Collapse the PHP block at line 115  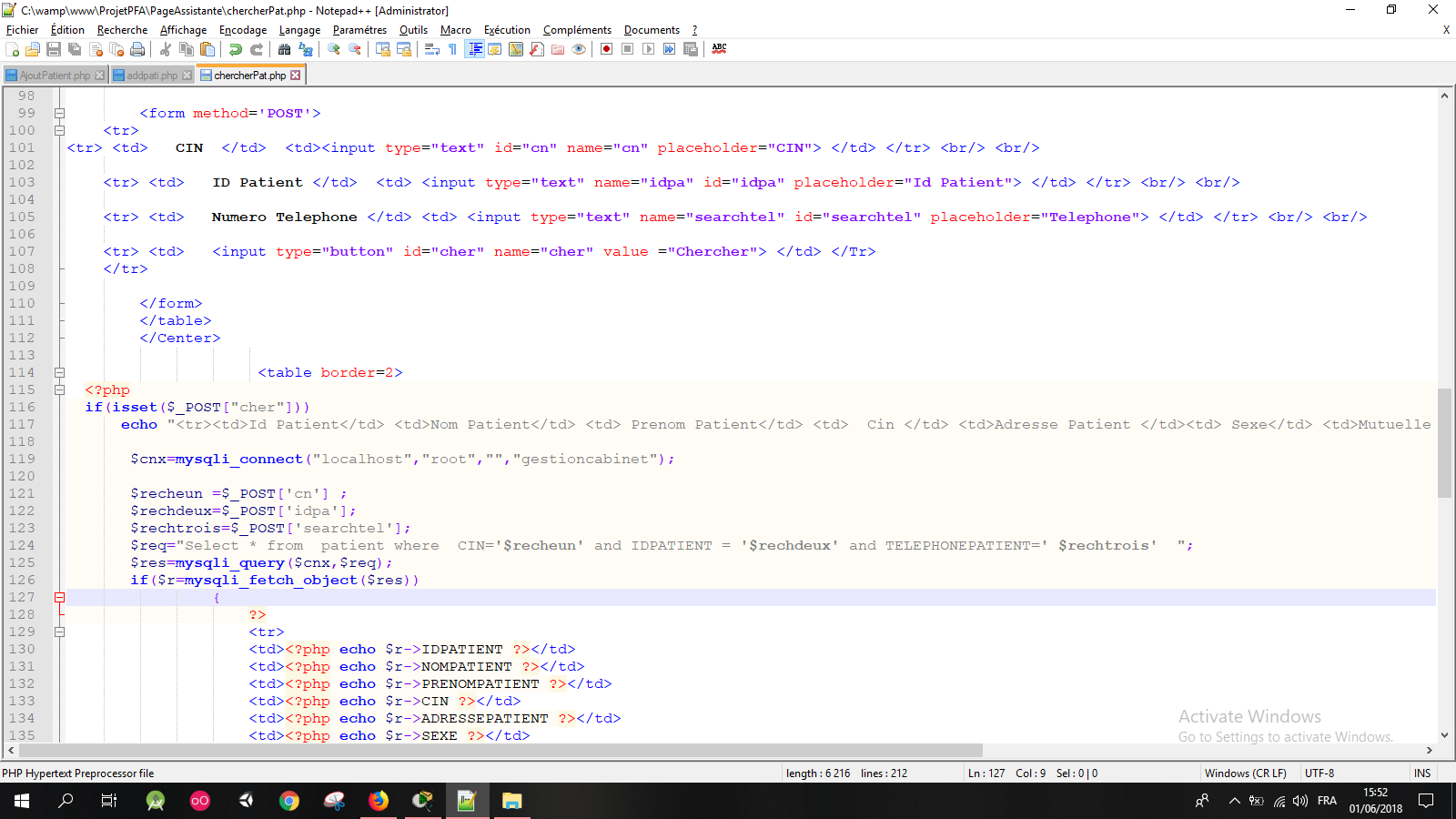pos(59,389)
